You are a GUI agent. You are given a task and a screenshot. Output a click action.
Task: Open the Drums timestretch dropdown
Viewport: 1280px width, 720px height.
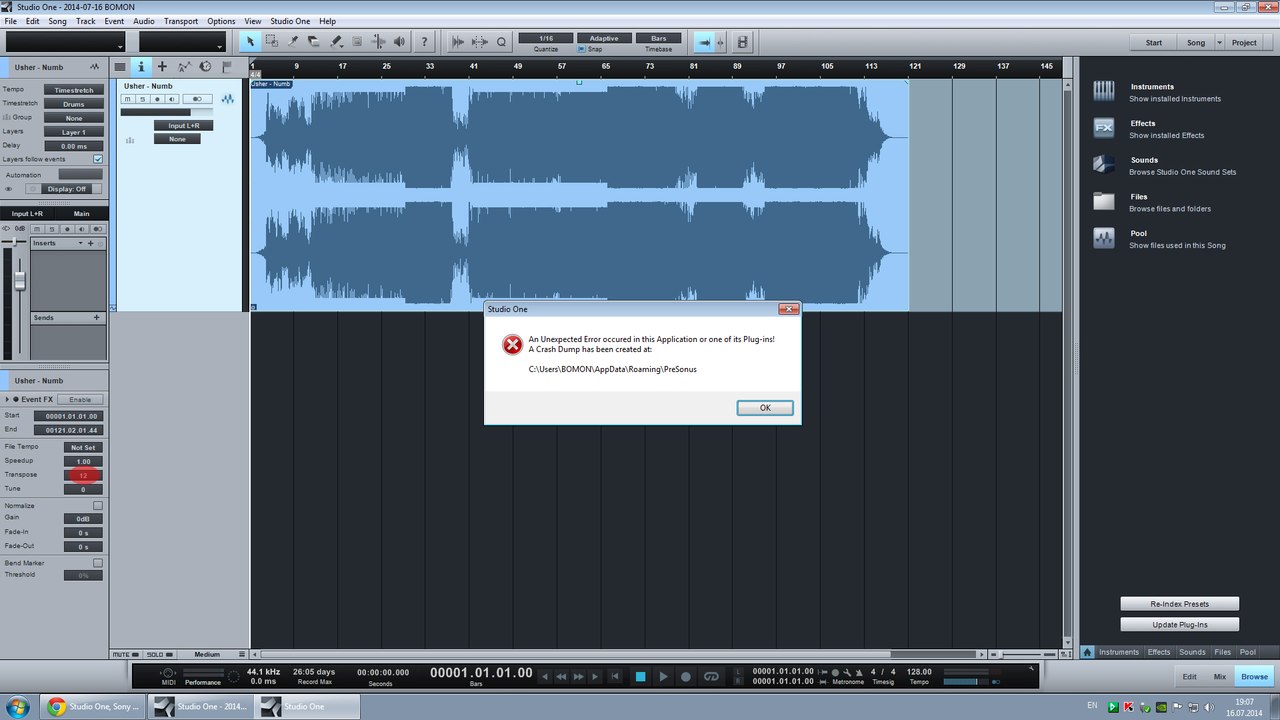tap(74, 104)
